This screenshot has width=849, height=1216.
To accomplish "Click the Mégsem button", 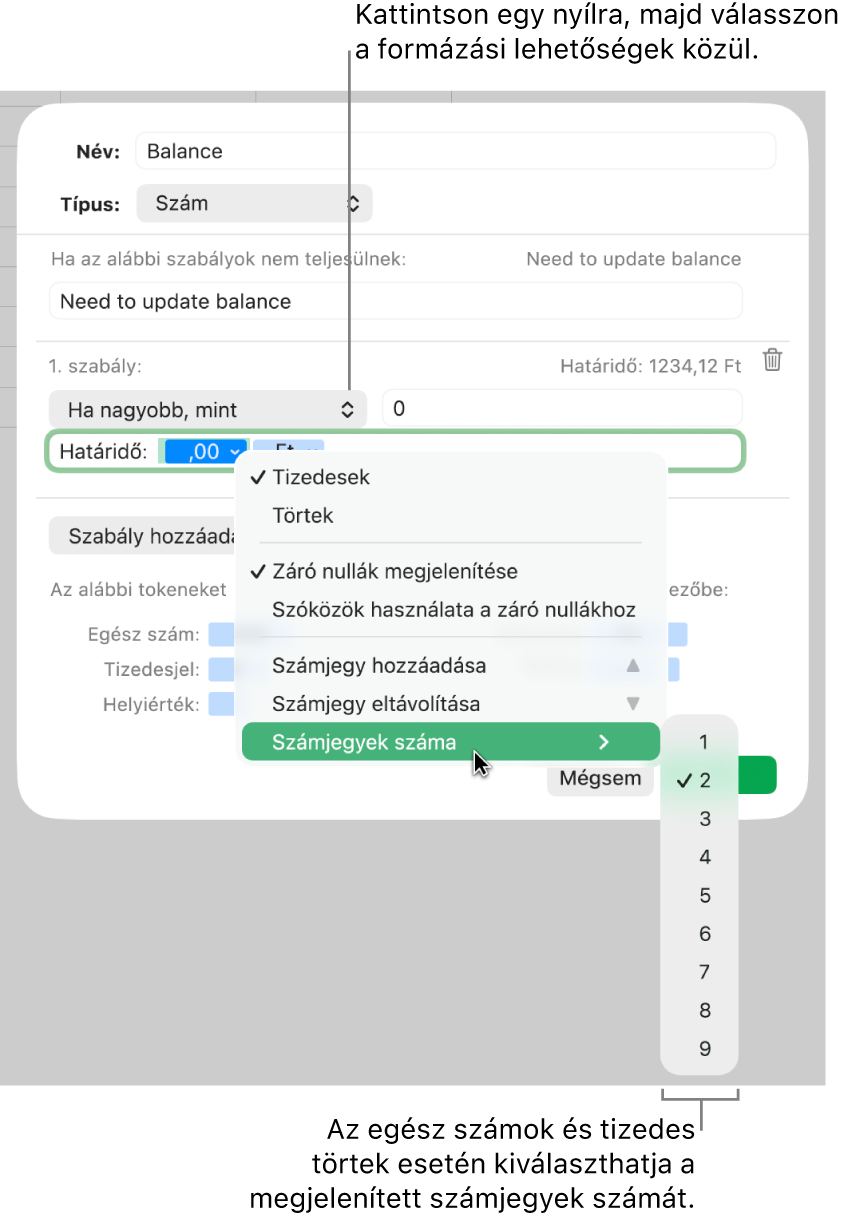I will click(x=600, y=778).
